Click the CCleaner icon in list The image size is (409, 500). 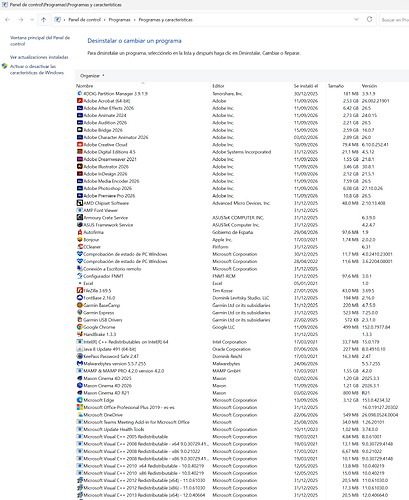(80, 247)
